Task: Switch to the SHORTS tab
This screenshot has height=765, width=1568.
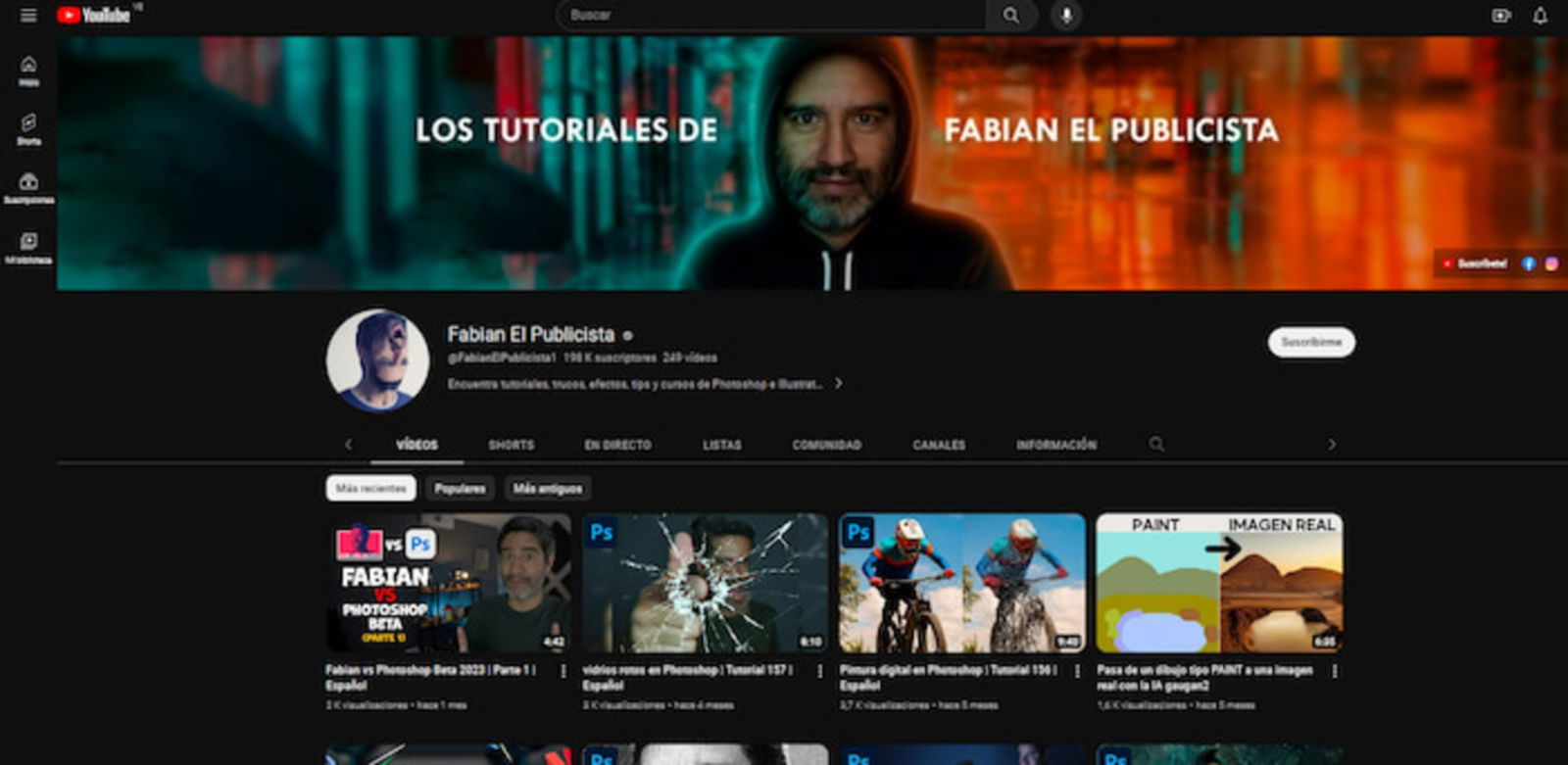Action: point(512,445)
